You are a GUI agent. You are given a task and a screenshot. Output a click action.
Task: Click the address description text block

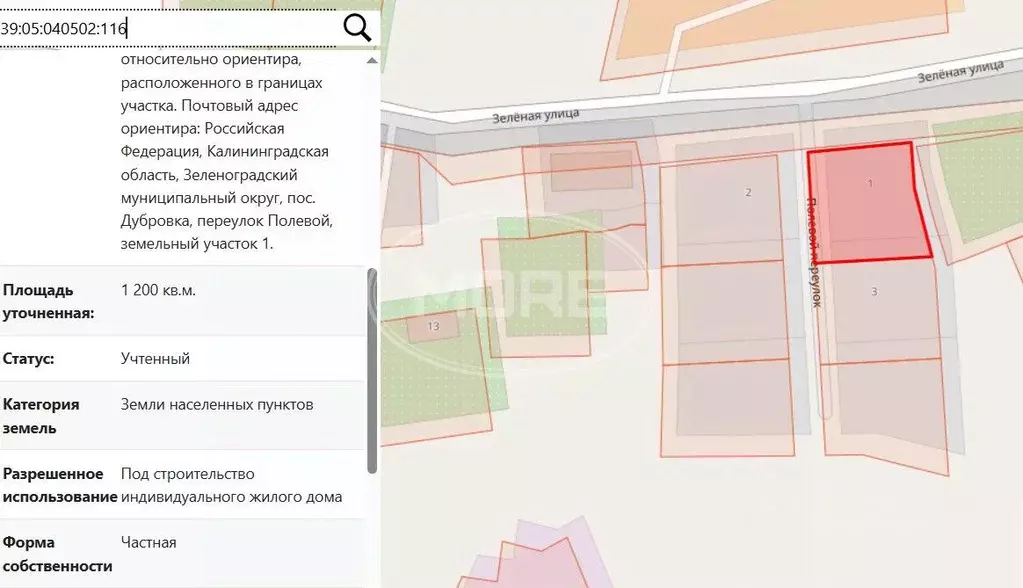[226, 151]
